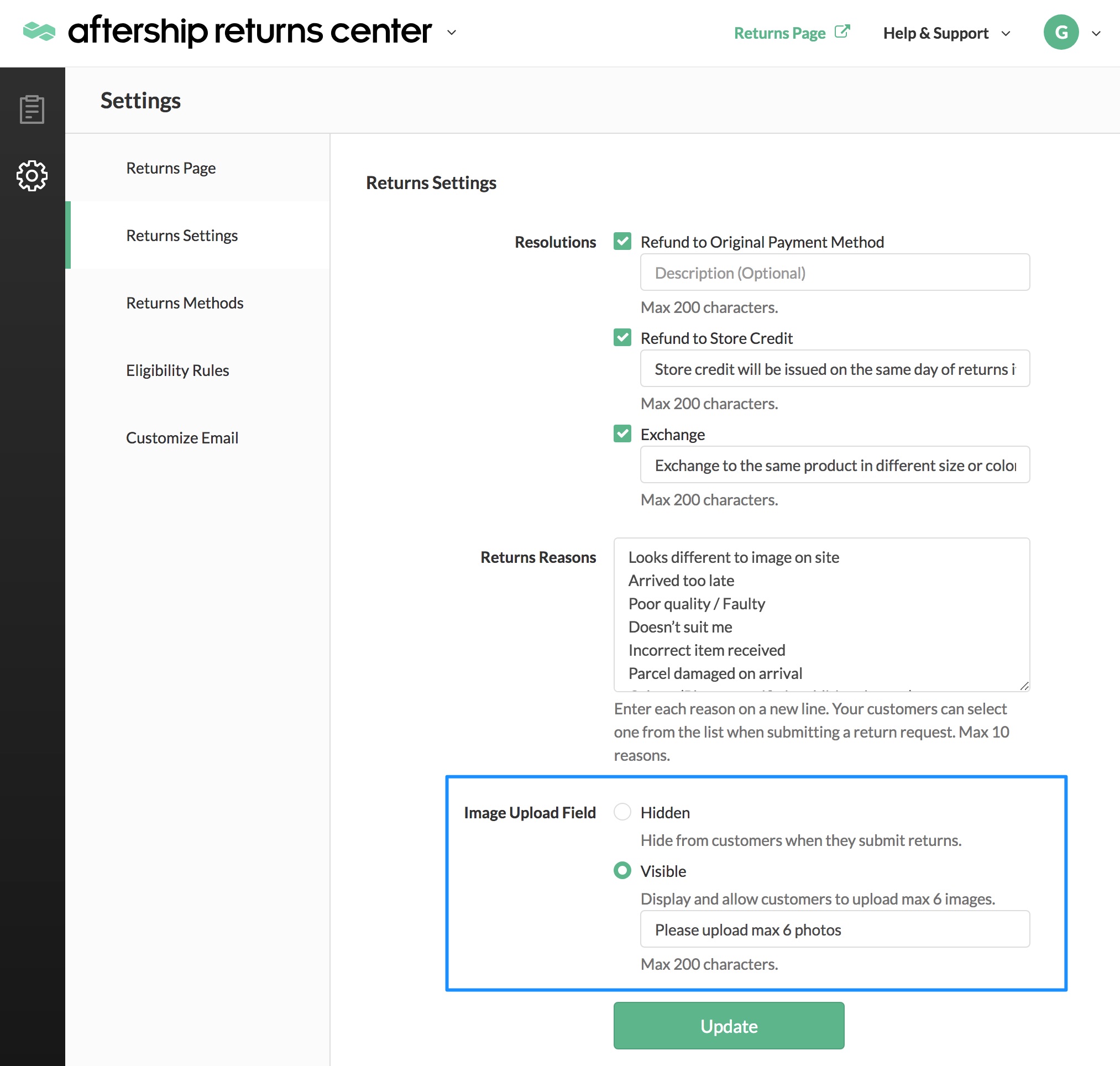The height and width of the screenshot is (1066, 1120).
Task: Expand the returns center product switcher chevron
Action: click(452, 33)
